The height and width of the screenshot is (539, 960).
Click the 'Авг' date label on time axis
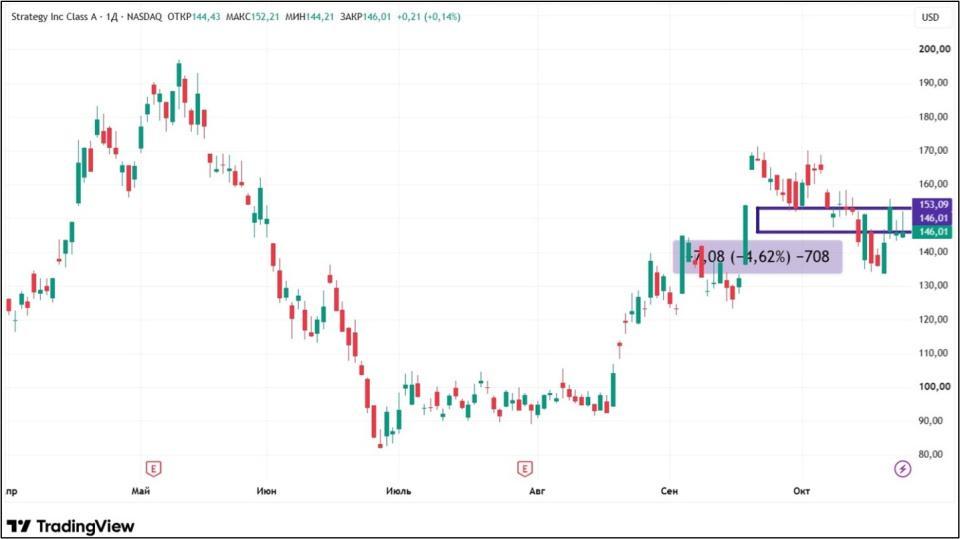point(536,491)
